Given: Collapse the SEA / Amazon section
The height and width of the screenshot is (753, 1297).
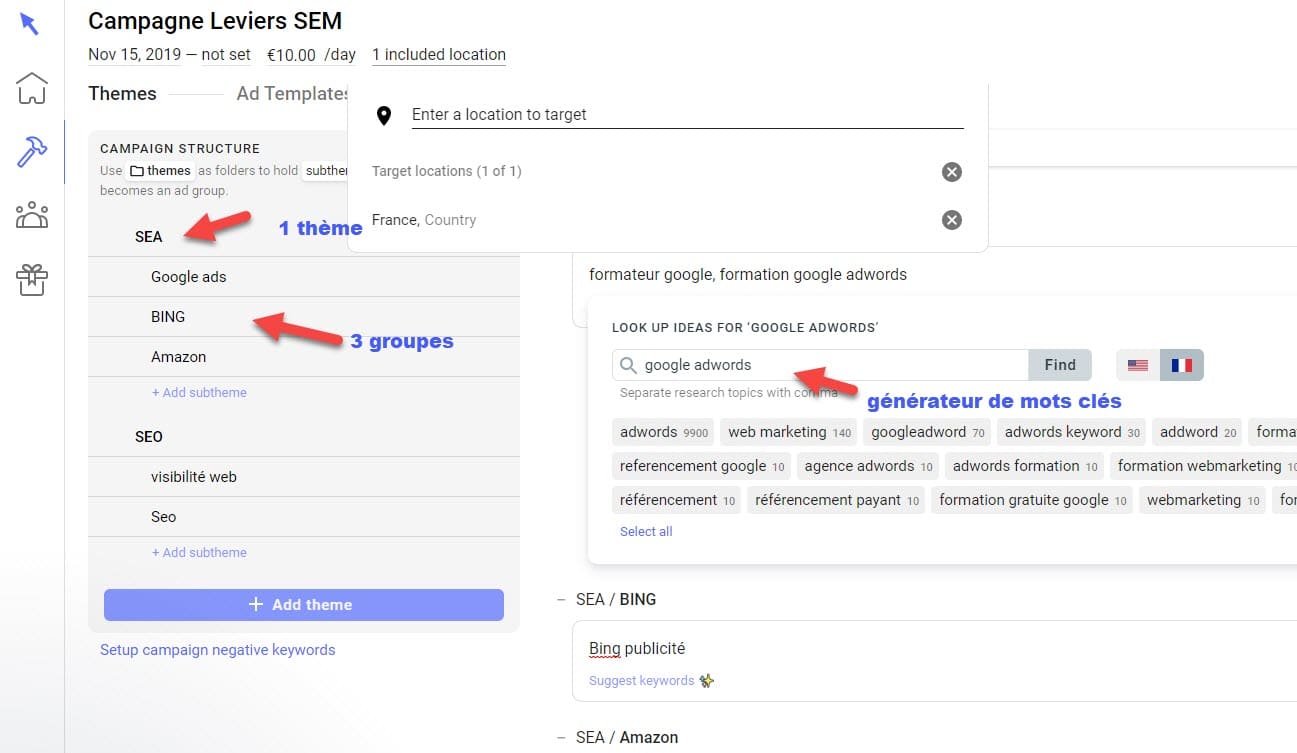Looking at the screenshot, I should (x=561, y=738).
